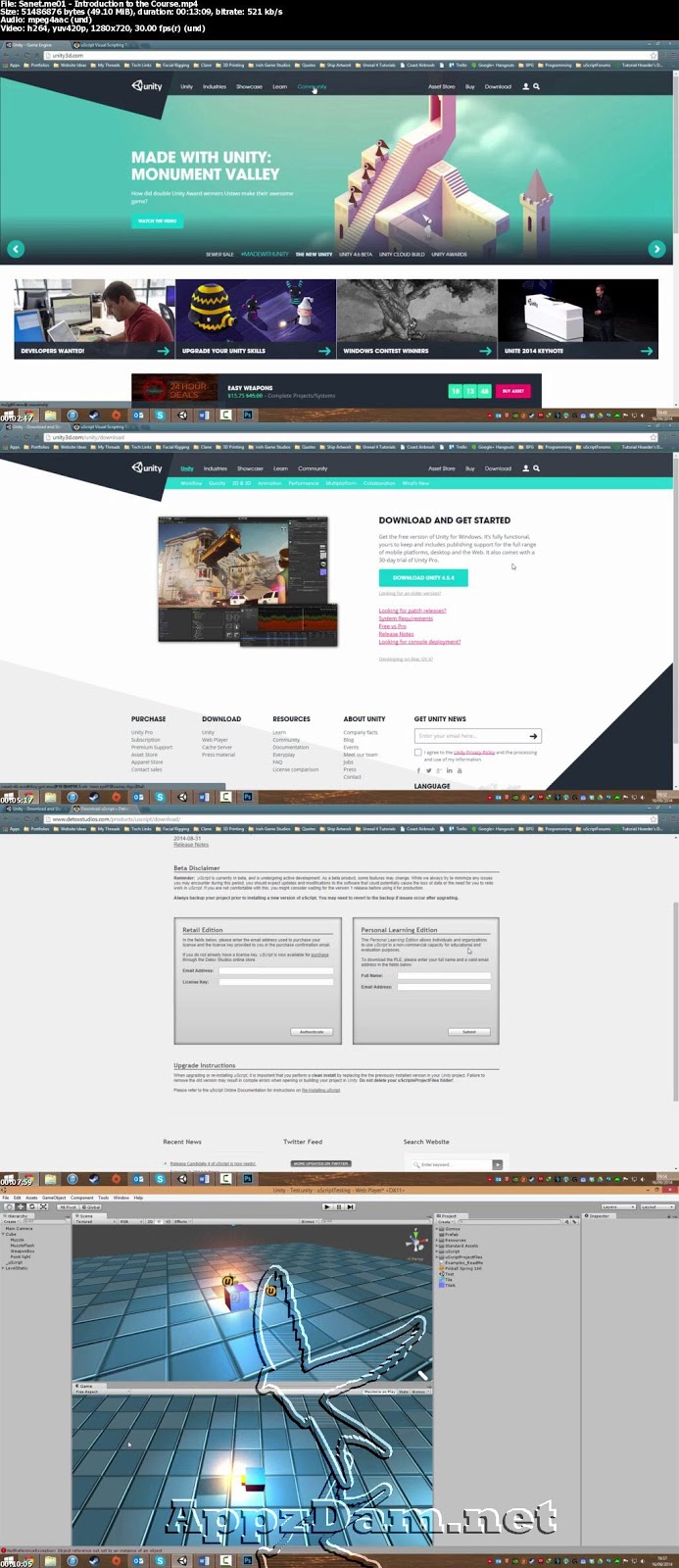Screen dimensions: 679x1568
Task: Follow the 'Looking for patch releases?' link
Action: pos(412,611)
